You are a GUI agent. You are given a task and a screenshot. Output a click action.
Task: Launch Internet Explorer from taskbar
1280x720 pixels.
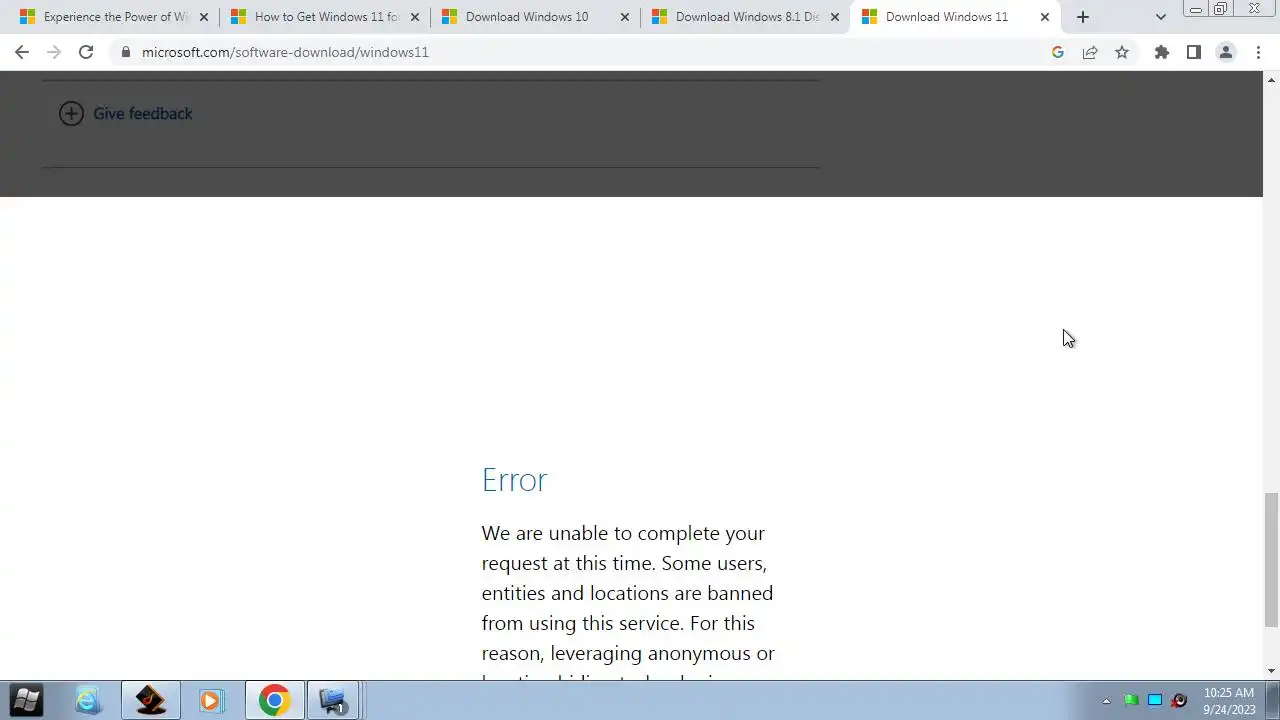pyautogui.click(x=88, y=700)
